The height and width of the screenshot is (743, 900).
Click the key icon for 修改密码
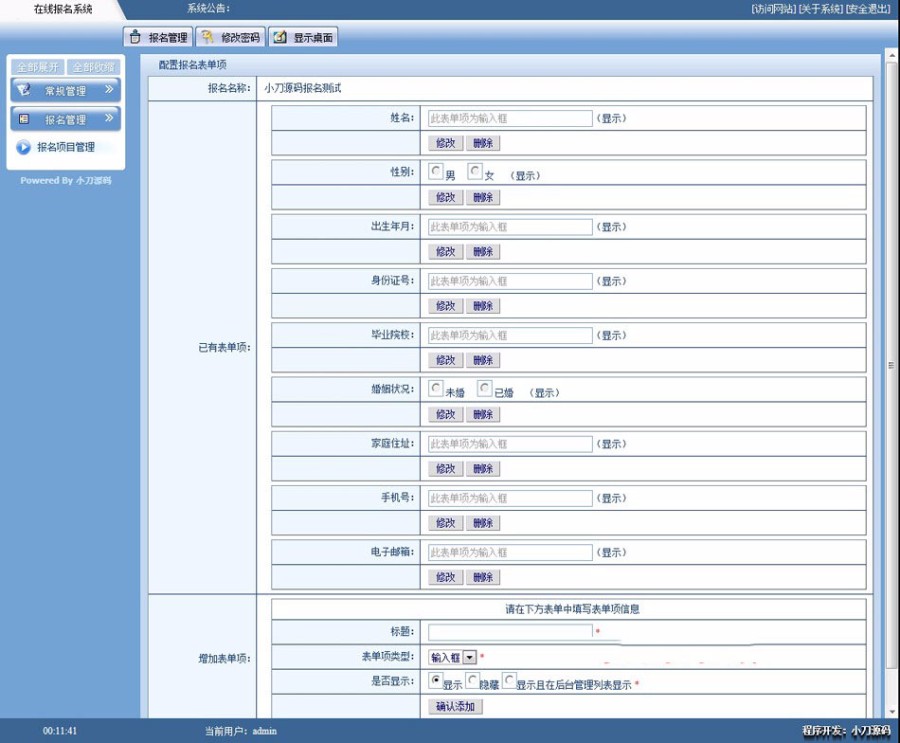(x=206, y=36)
